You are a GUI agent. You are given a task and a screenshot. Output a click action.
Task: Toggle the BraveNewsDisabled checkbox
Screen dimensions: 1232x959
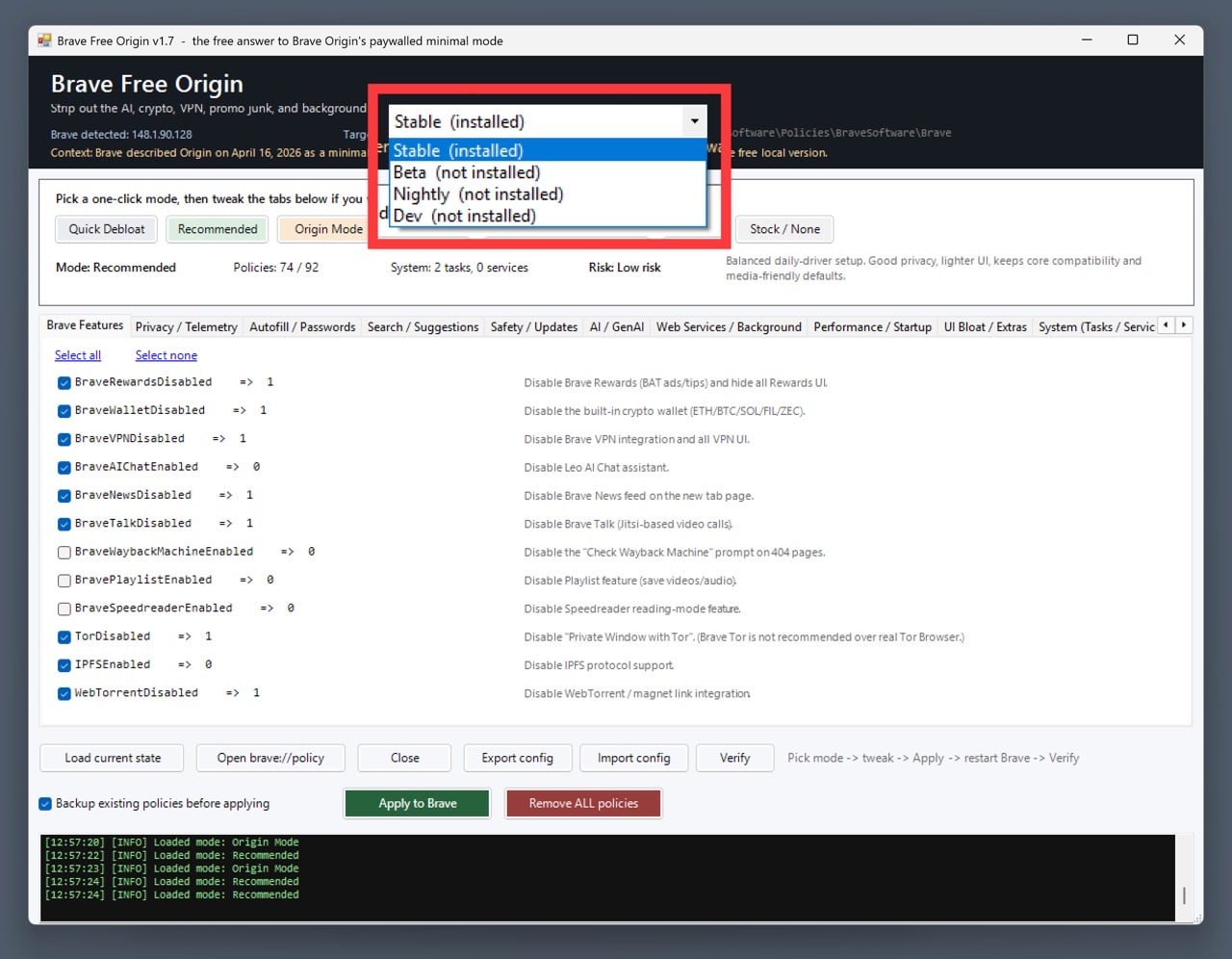pyautogui.click(x=64, y=496)
